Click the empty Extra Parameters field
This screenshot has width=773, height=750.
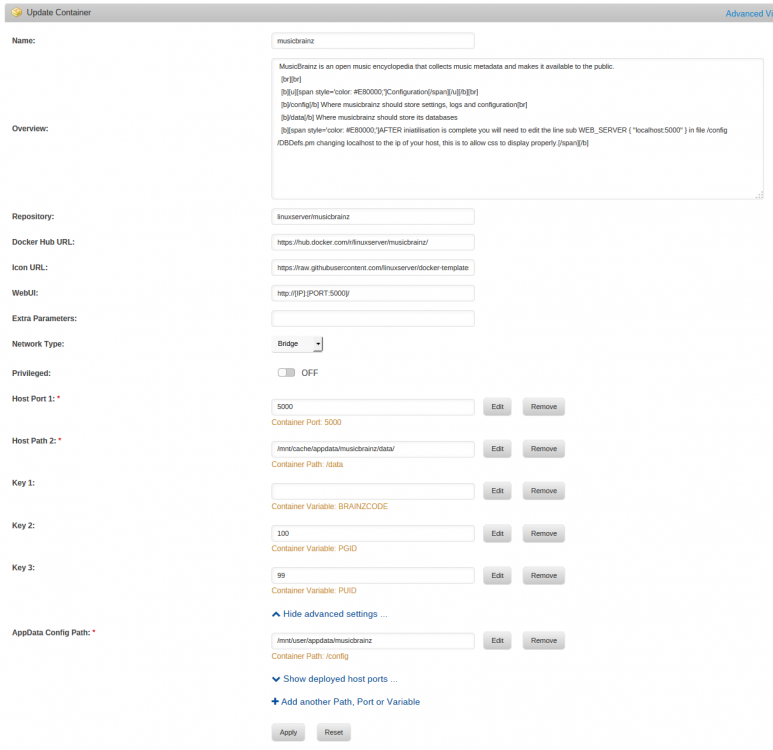[373, 319]
